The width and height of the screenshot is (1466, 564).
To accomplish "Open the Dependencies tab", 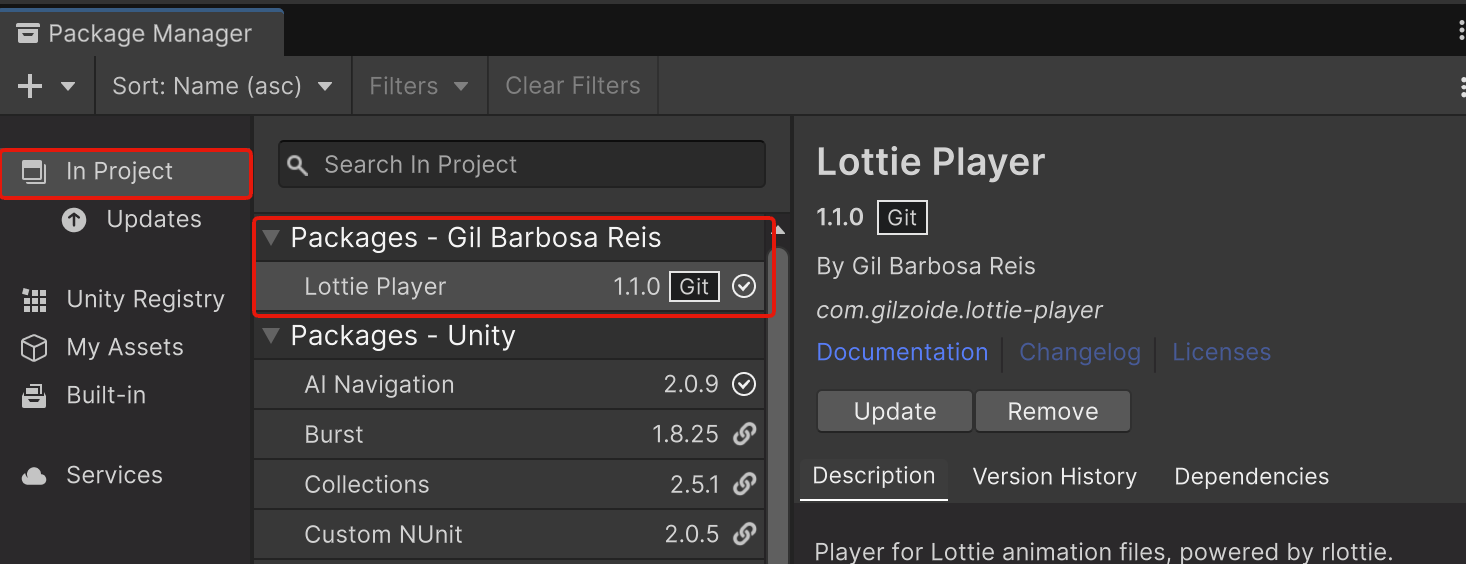I will tap(1251, 477).
